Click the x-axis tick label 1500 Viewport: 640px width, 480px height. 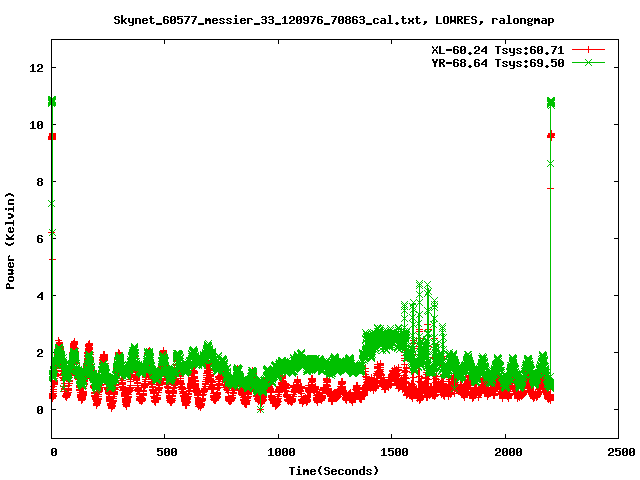pyautogui.click(x=394, y=452)
